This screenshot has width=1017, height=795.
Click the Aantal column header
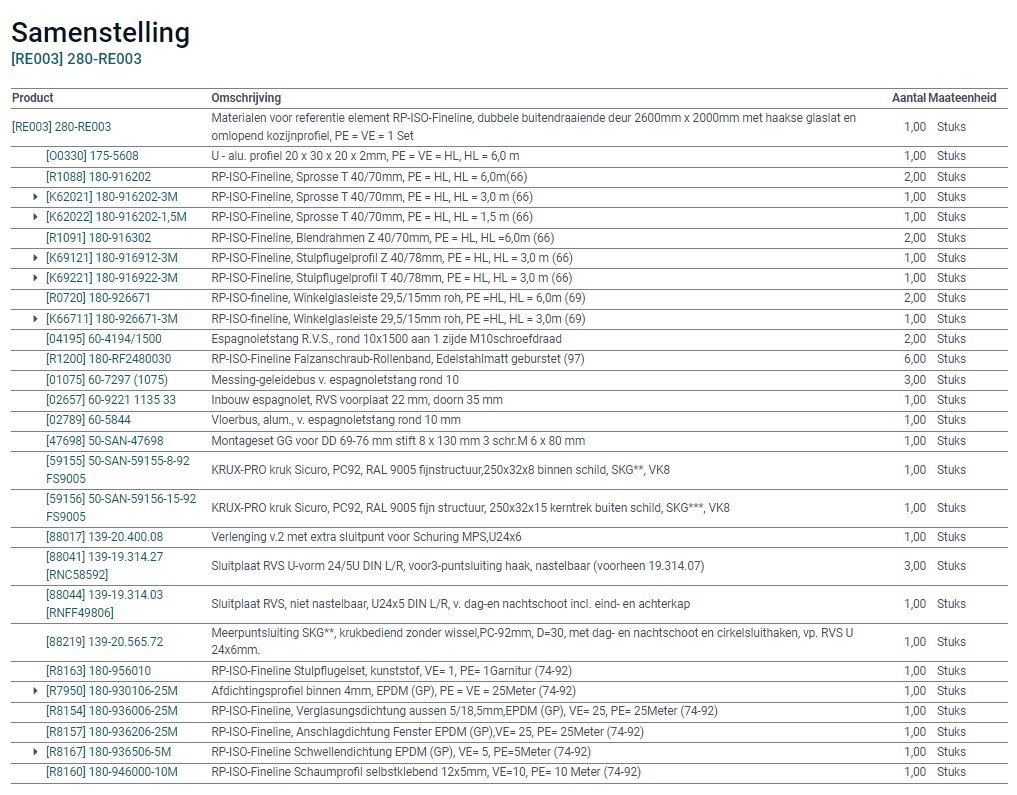909,98
